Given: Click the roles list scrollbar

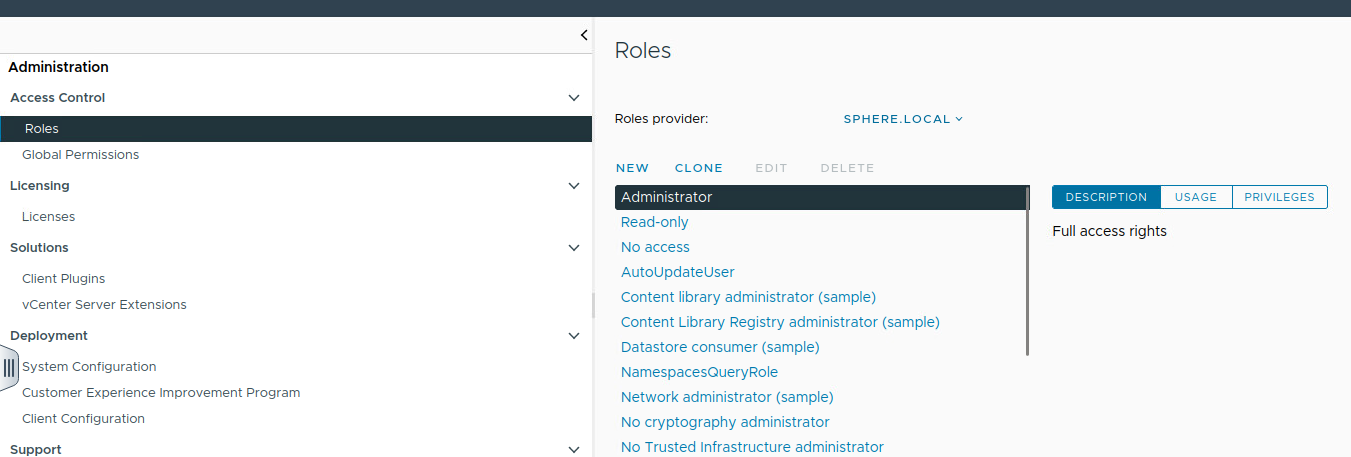Looking at the screenshot, I should point(1027,272).
